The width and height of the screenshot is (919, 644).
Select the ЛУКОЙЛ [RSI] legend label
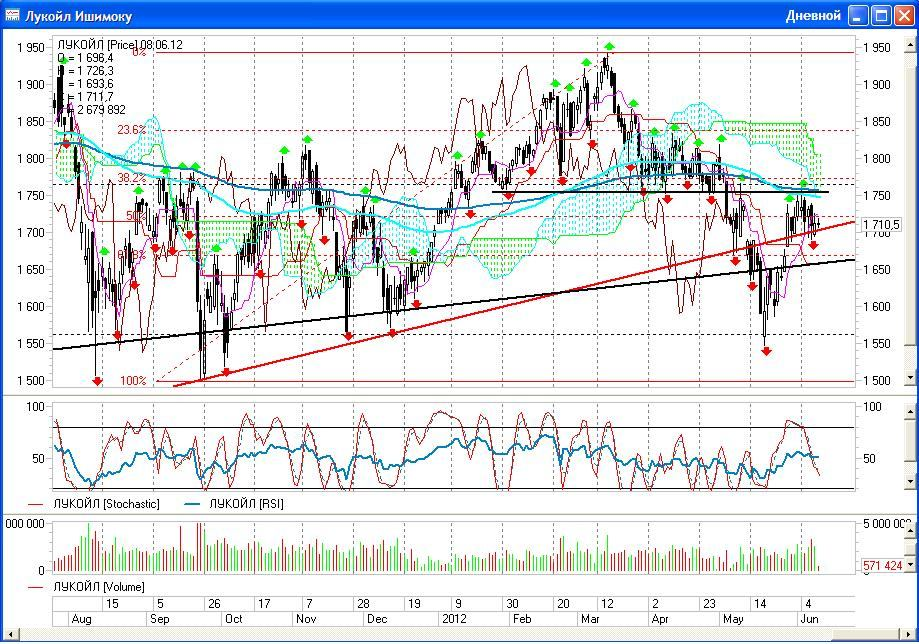click(246, 504)
